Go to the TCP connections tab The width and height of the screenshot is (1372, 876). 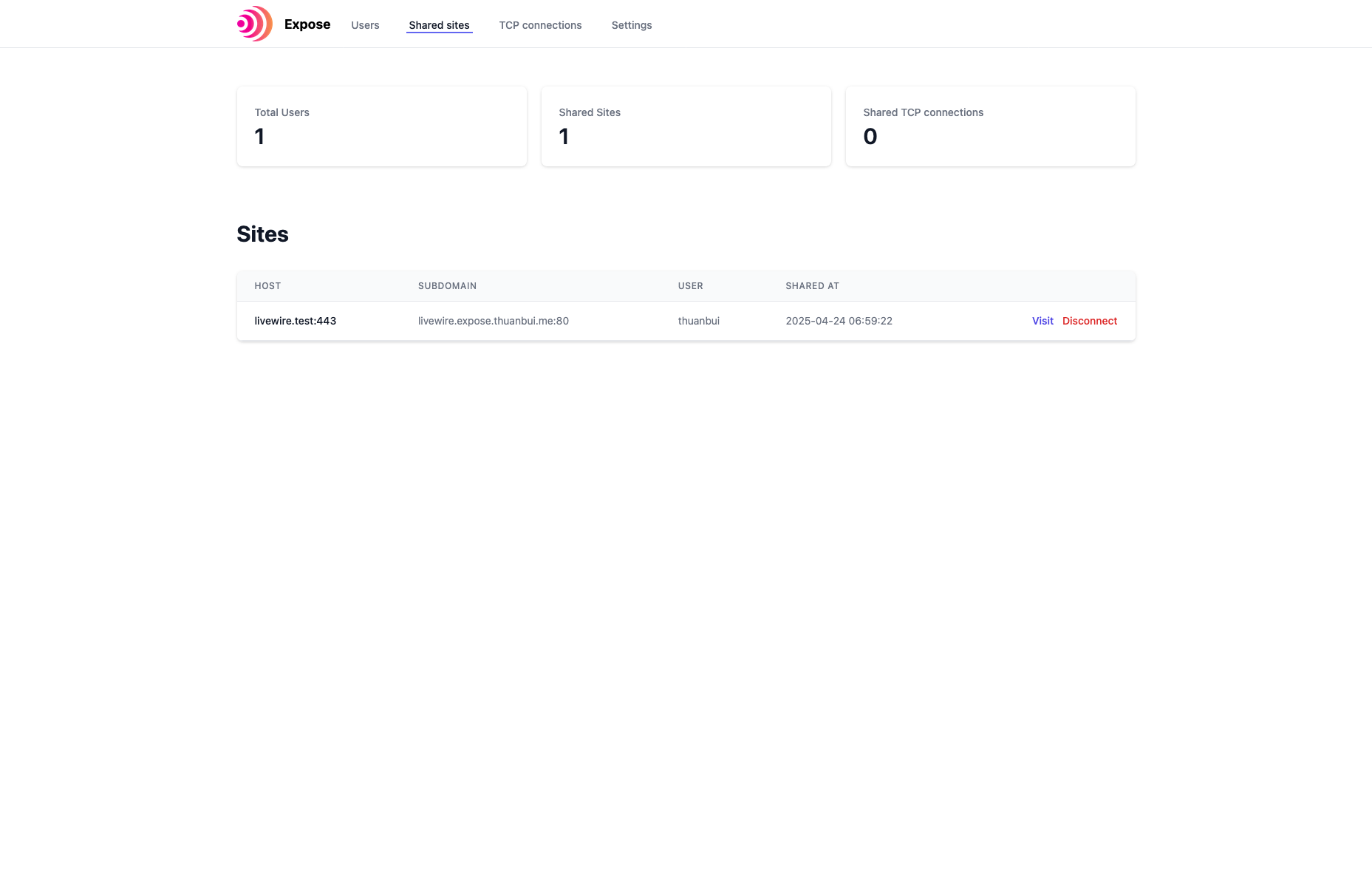pyautogui.click(x=540, y=25)
